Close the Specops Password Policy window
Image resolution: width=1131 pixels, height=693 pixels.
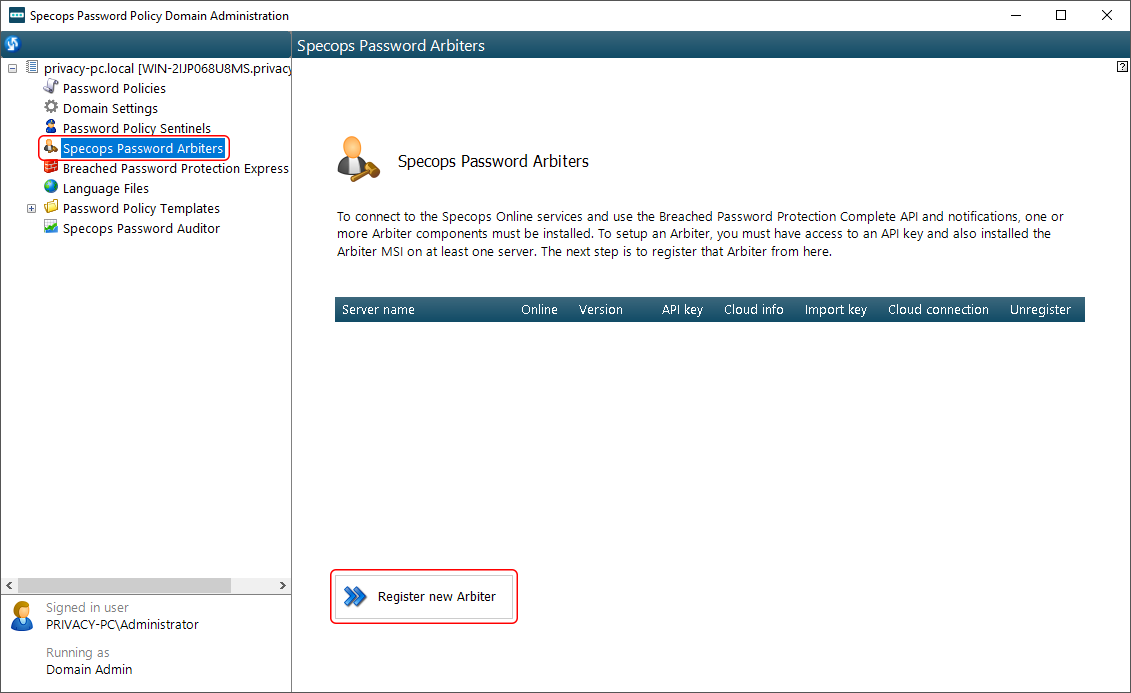[x=1106, y=15]
